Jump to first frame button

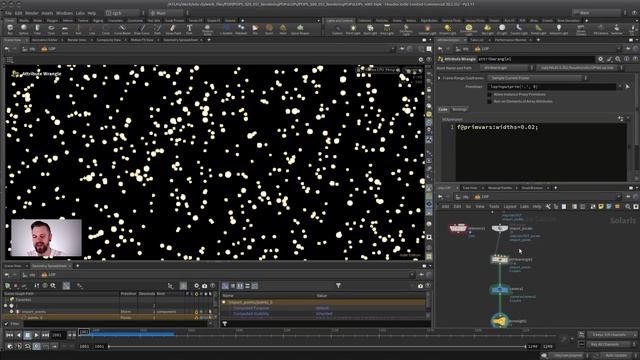pos(9,335)
